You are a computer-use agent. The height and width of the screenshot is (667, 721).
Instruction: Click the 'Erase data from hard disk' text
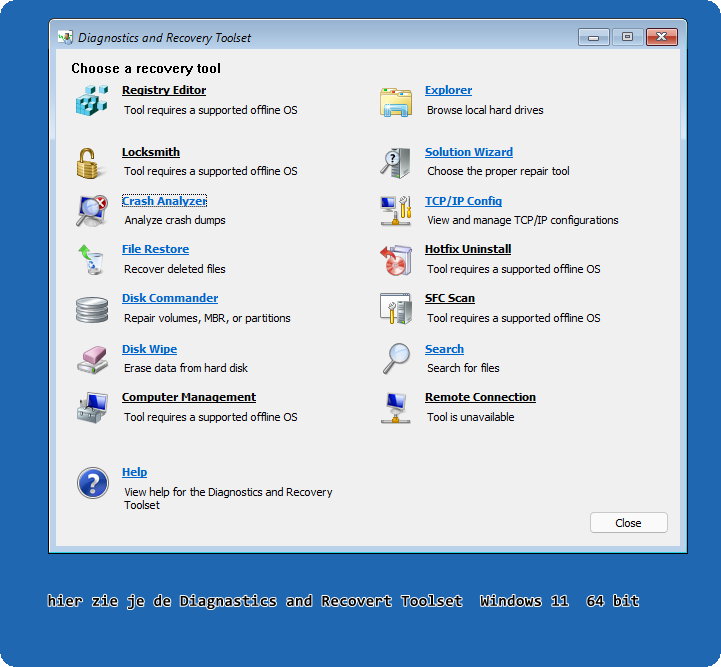186,368
